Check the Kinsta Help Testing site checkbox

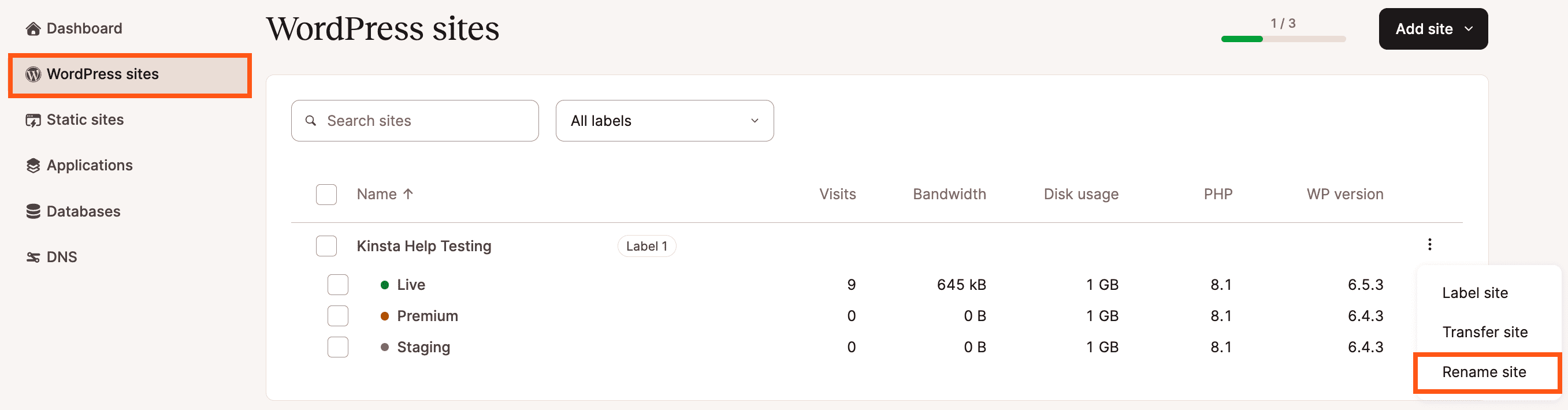pyautogui.click(x=326, y=247)
